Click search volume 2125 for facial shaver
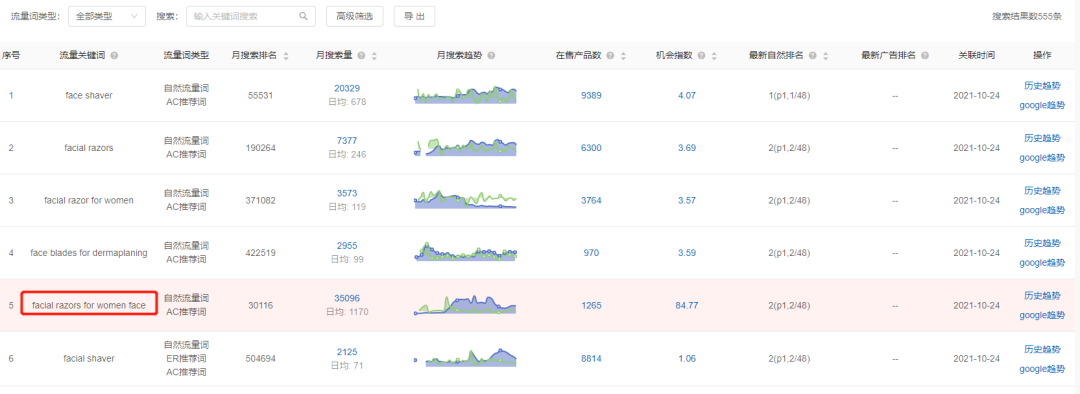The width and height of the screenshot is (1080, 394). tap(347, 352)
